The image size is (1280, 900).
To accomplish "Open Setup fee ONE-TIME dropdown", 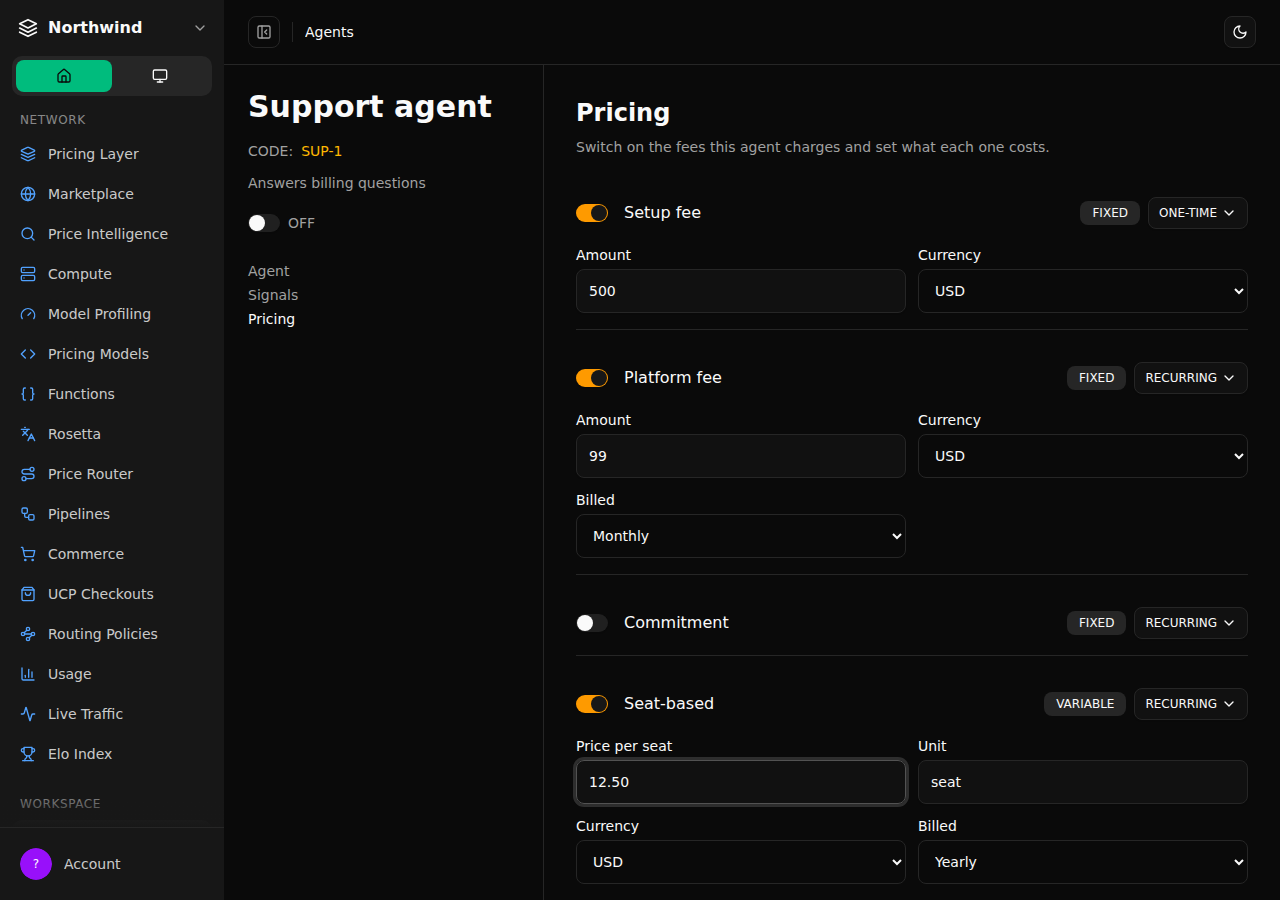I will coord(1197,213).
